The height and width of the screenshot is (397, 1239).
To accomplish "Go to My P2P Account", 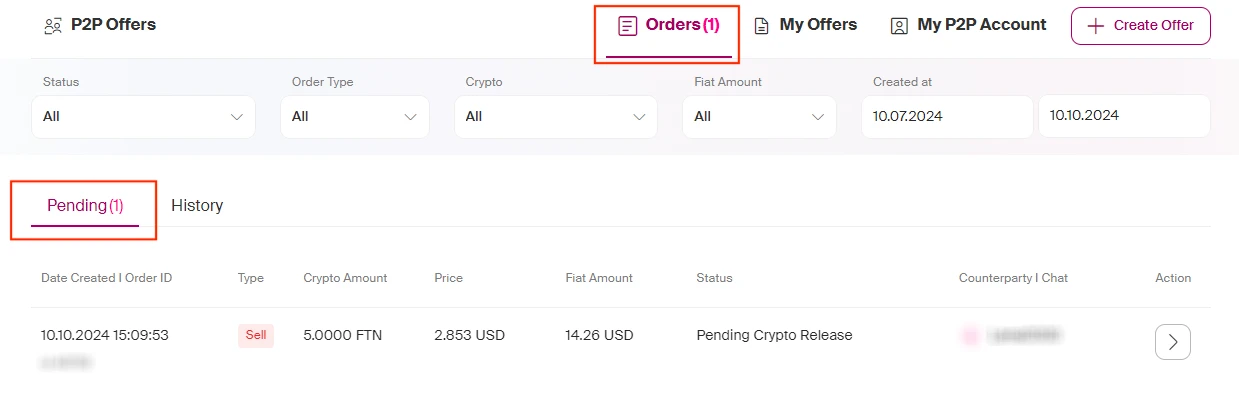I will point(968,26).
